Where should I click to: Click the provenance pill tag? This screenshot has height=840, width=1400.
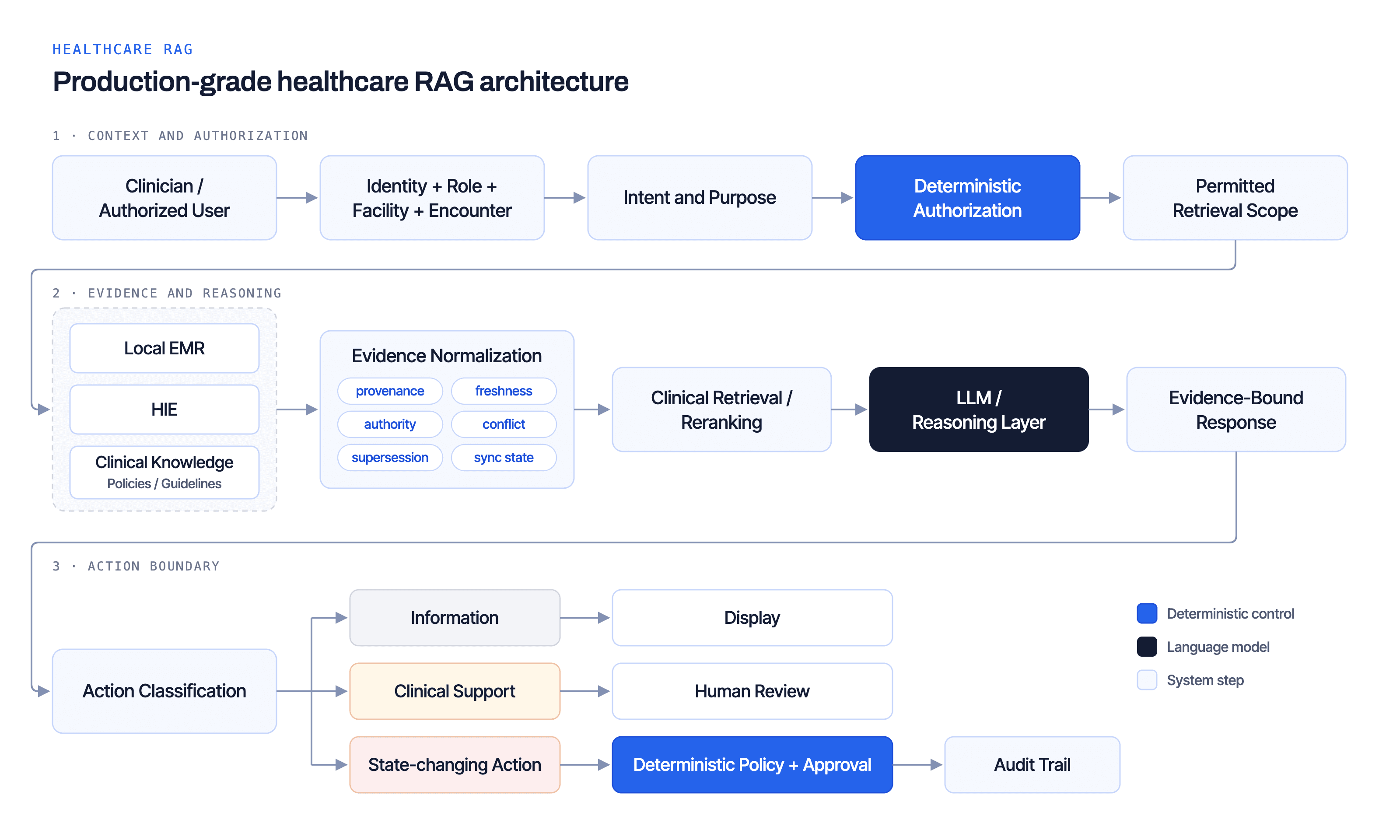(x=390, y=391)
